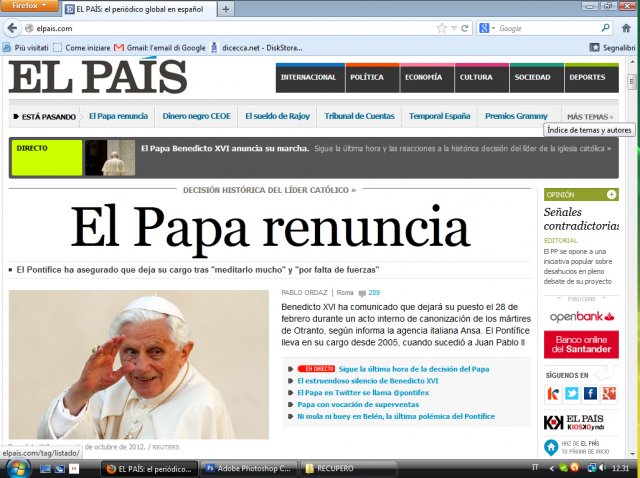Select the EL PAÍS browser tab

coord(138,9)
